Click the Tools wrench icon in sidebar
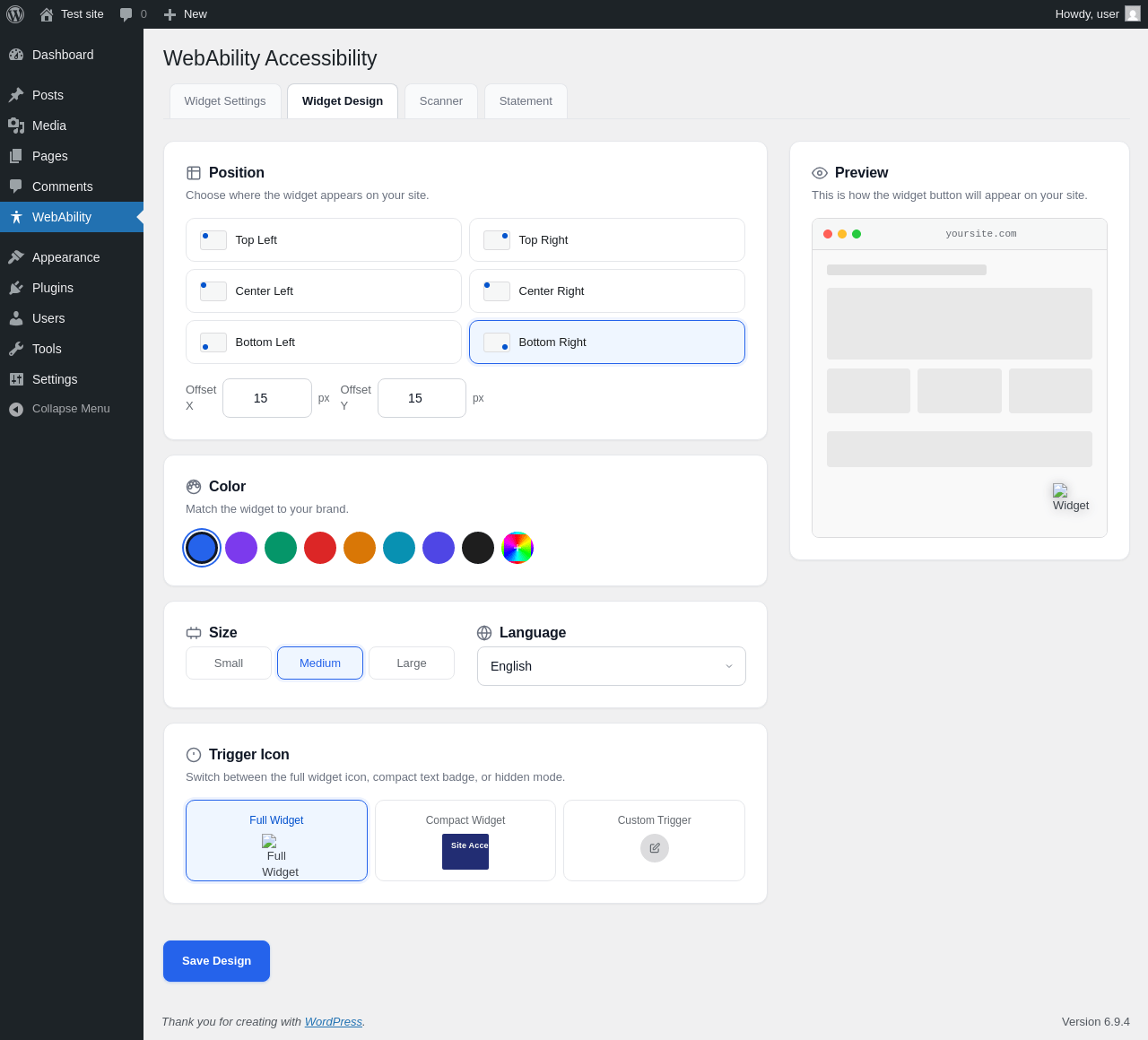The image size is (1148, 1040). (16, 349)
